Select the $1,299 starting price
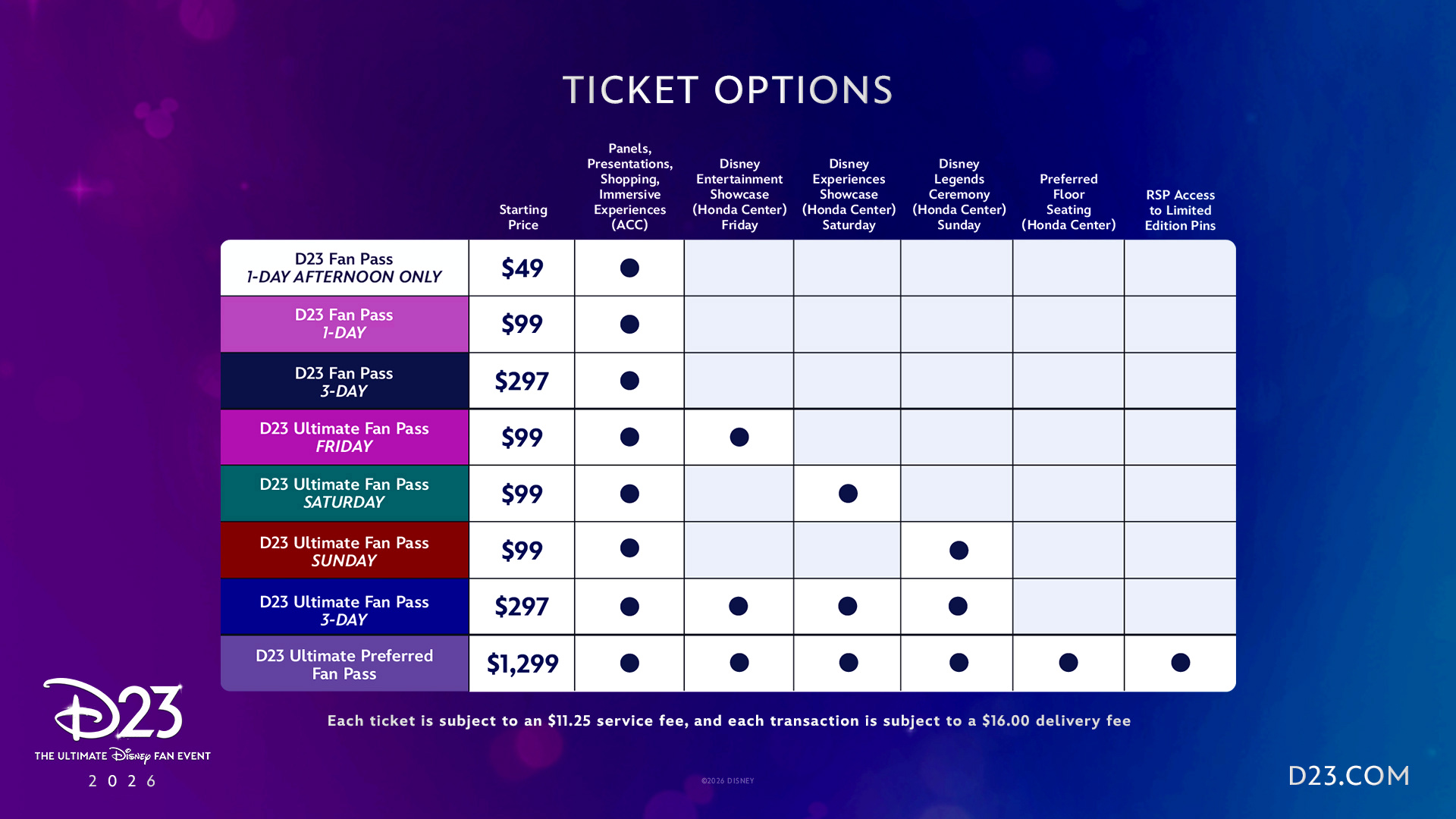This screenshot has height=819, width=1456. click(522, 664)
